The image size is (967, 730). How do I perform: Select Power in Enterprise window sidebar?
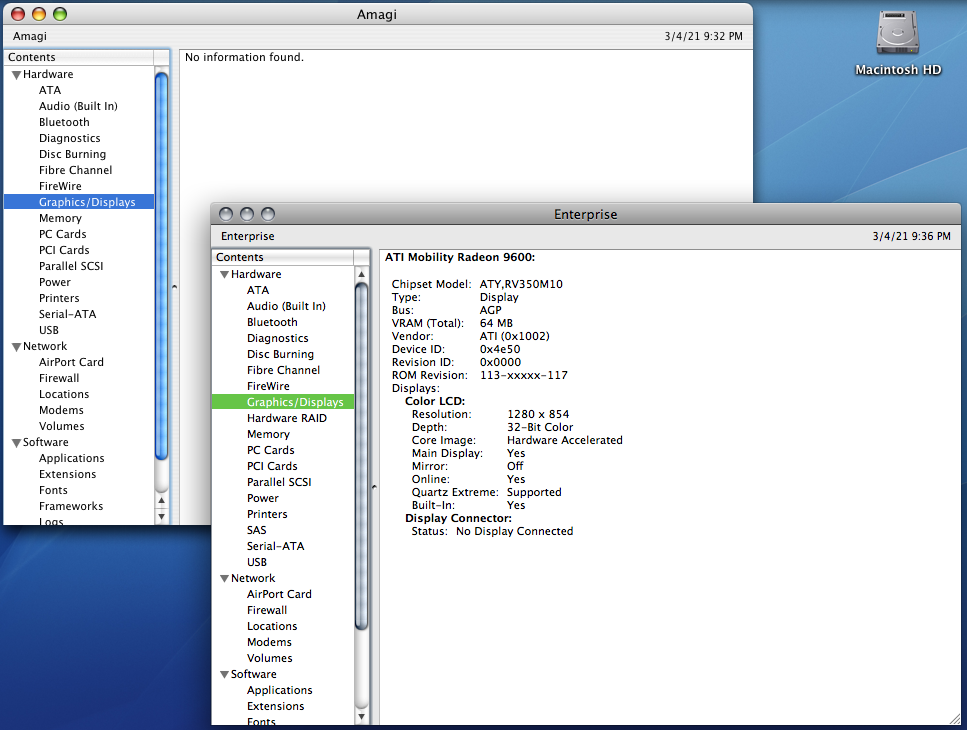[x=263, y=499]
